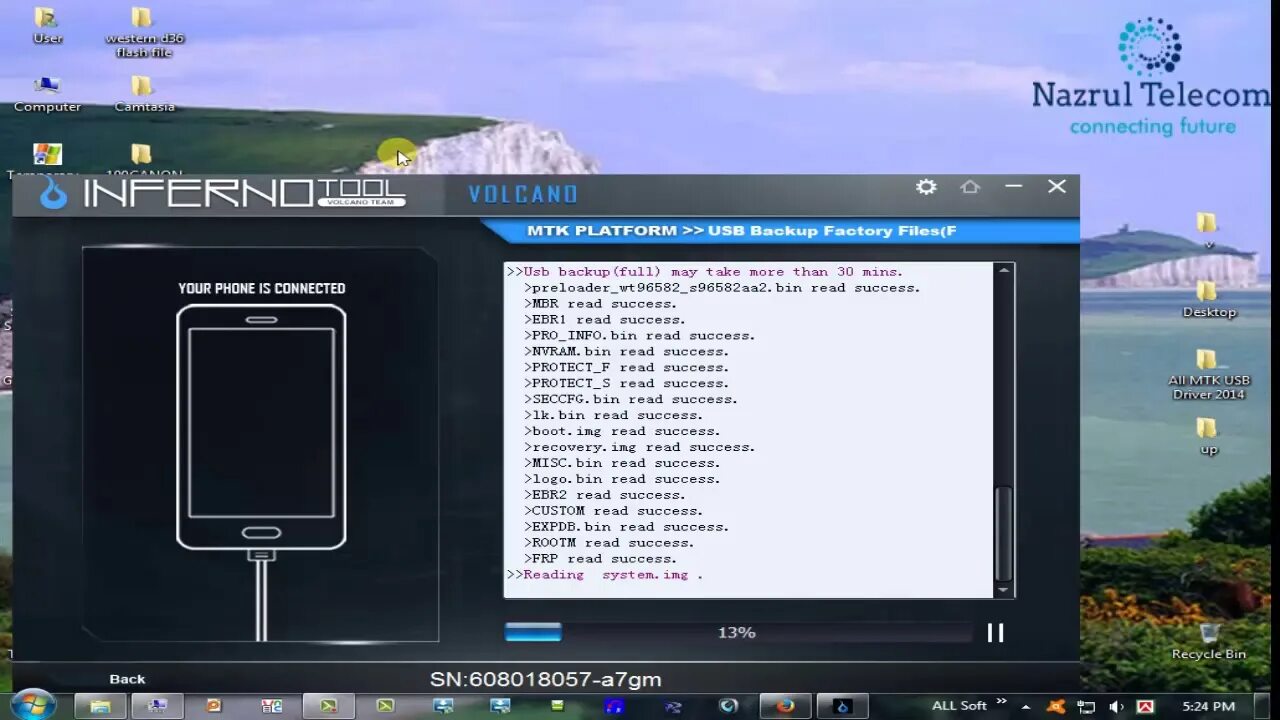This screenshot has width=1280, height=720.
Task: Open the Recycle Bin
Action: click(1208, 640)
